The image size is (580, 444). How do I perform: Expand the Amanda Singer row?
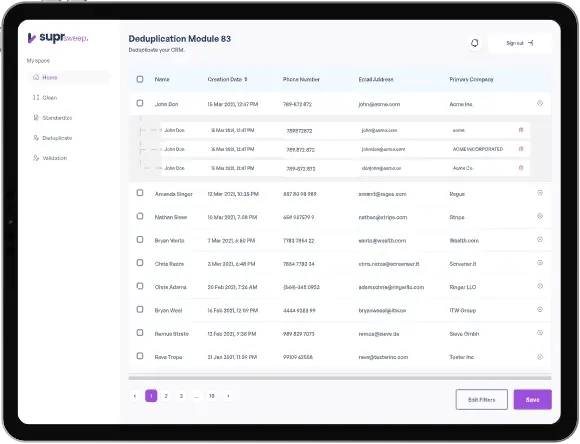(540, 193)
